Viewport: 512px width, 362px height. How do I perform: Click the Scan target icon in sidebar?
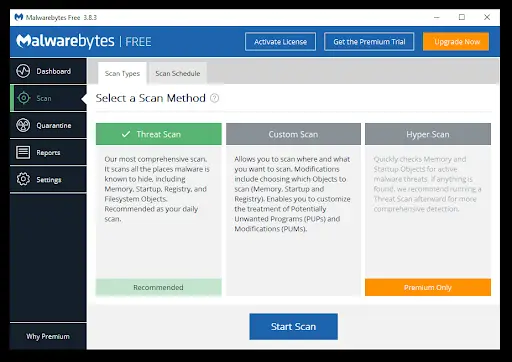point(24,98)
